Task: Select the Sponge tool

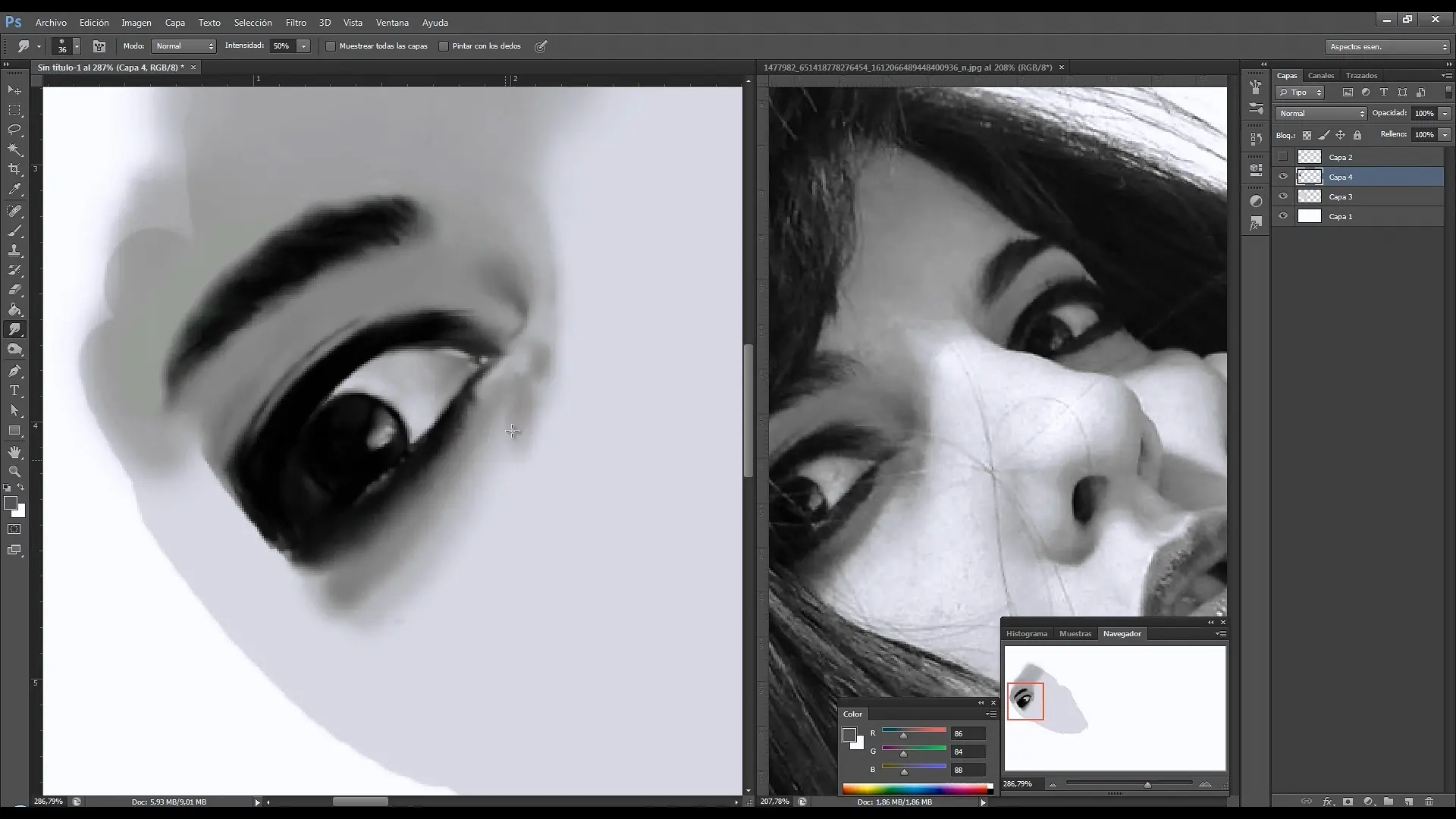Action: (14, 350)
